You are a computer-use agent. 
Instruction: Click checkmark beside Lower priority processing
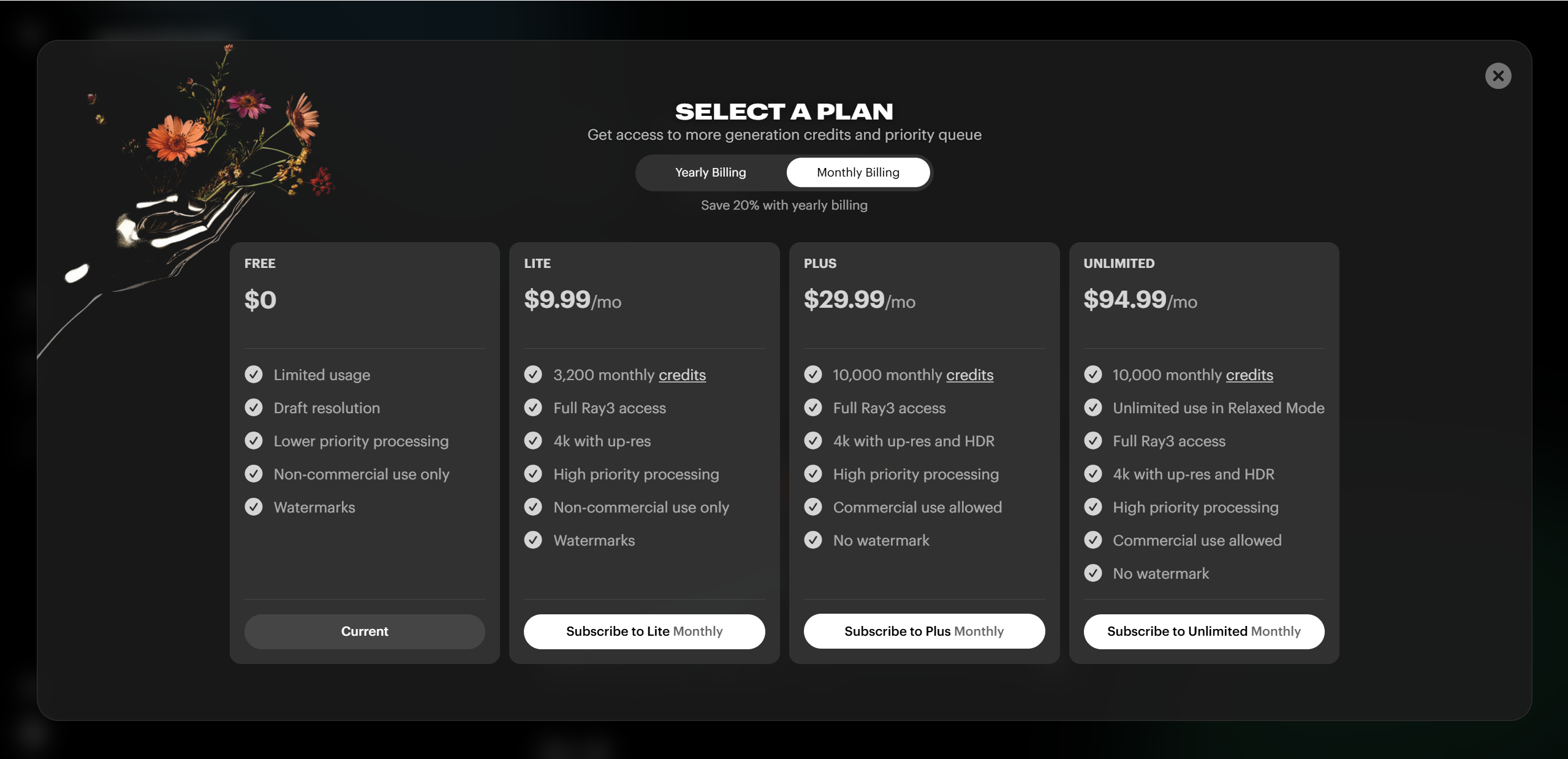point(254,441)
